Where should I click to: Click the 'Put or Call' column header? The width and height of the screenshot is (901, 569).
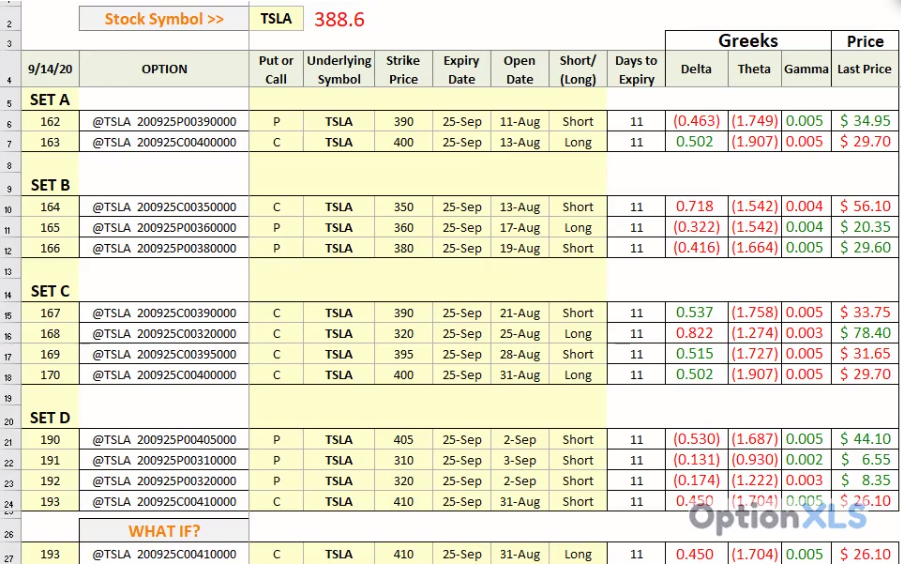[276, 69]
